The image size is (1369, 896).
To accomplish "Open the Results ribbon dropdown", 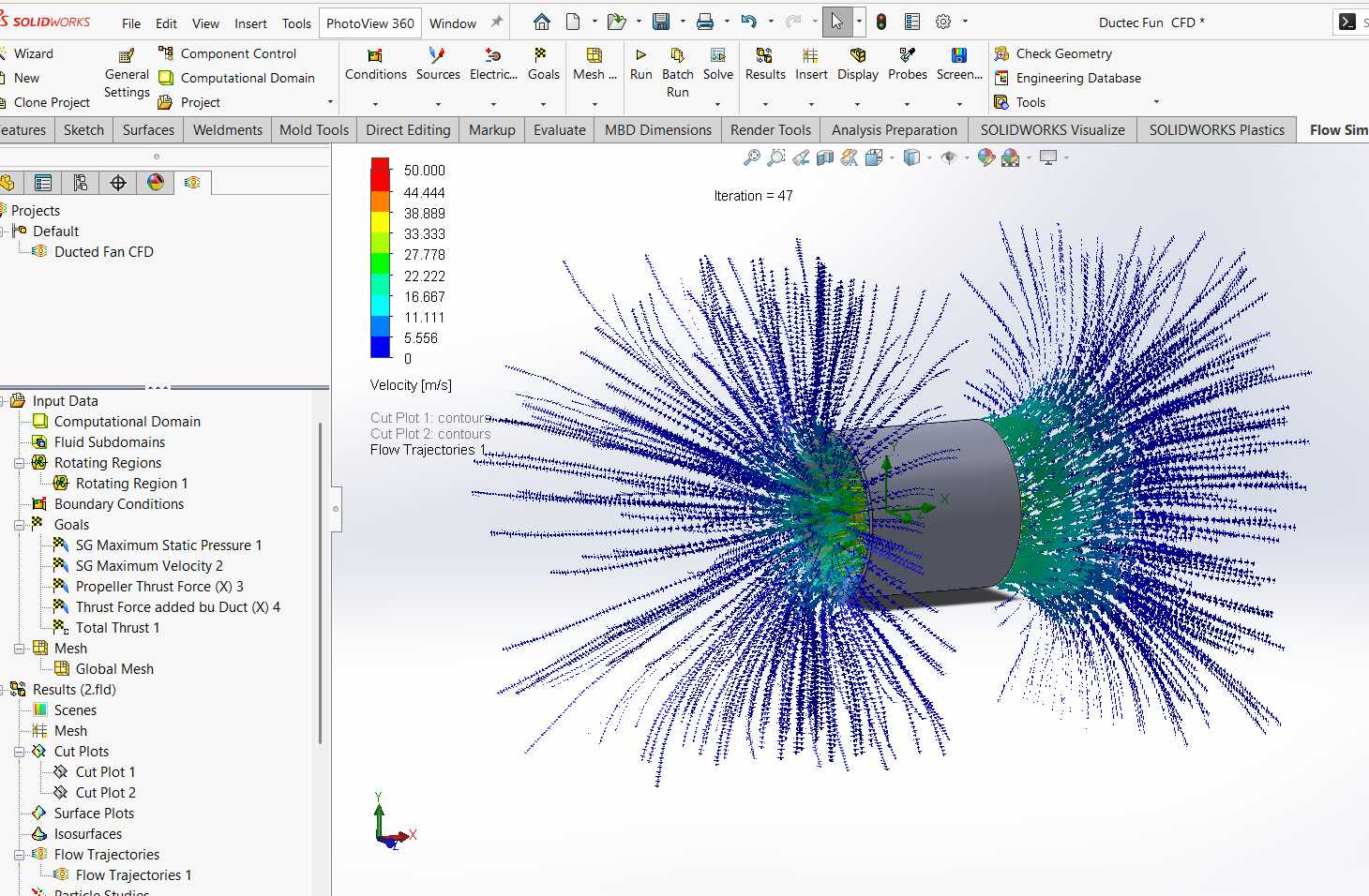I will click(x=765, y=103).
